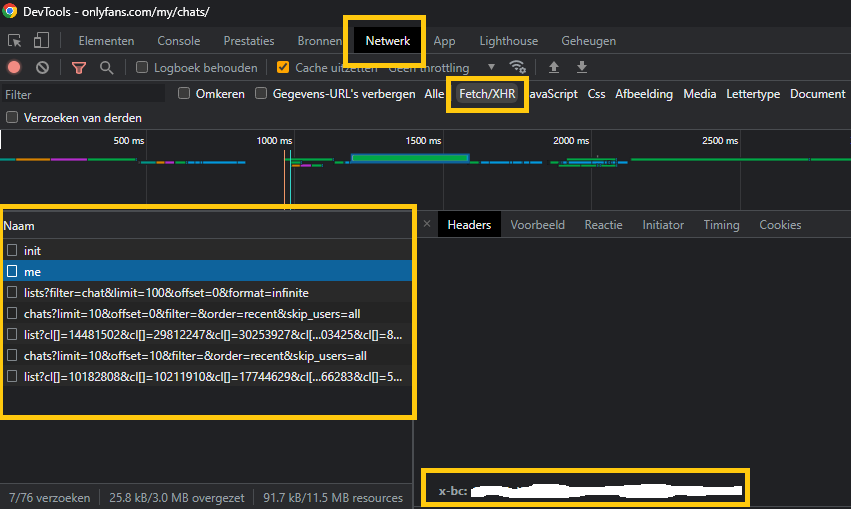Toggle the device toolbar icon
851x509 pixels.
(41, 41)
